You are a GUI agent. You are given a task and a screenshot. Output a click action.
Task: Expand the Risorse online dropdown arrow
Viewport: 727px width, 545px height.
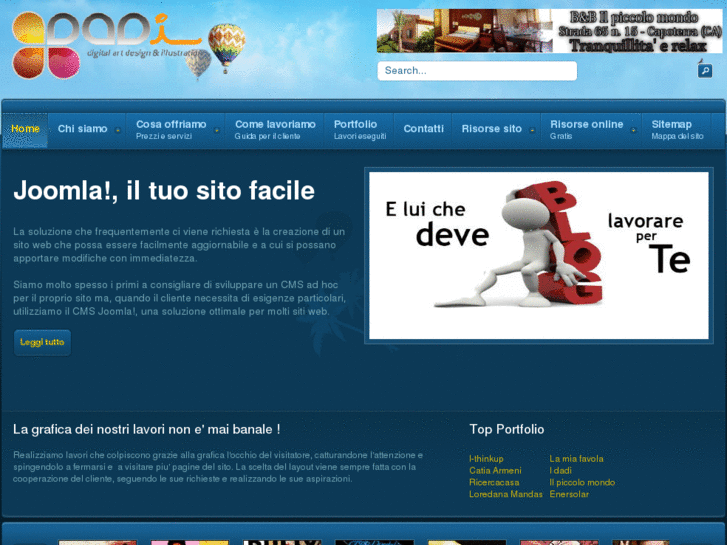633,130
